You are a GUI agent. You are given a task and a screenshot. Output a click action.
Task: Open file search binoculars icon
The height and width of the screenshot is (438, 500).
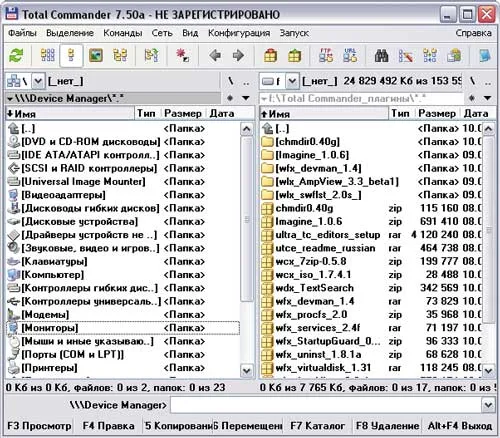[382, 55]
